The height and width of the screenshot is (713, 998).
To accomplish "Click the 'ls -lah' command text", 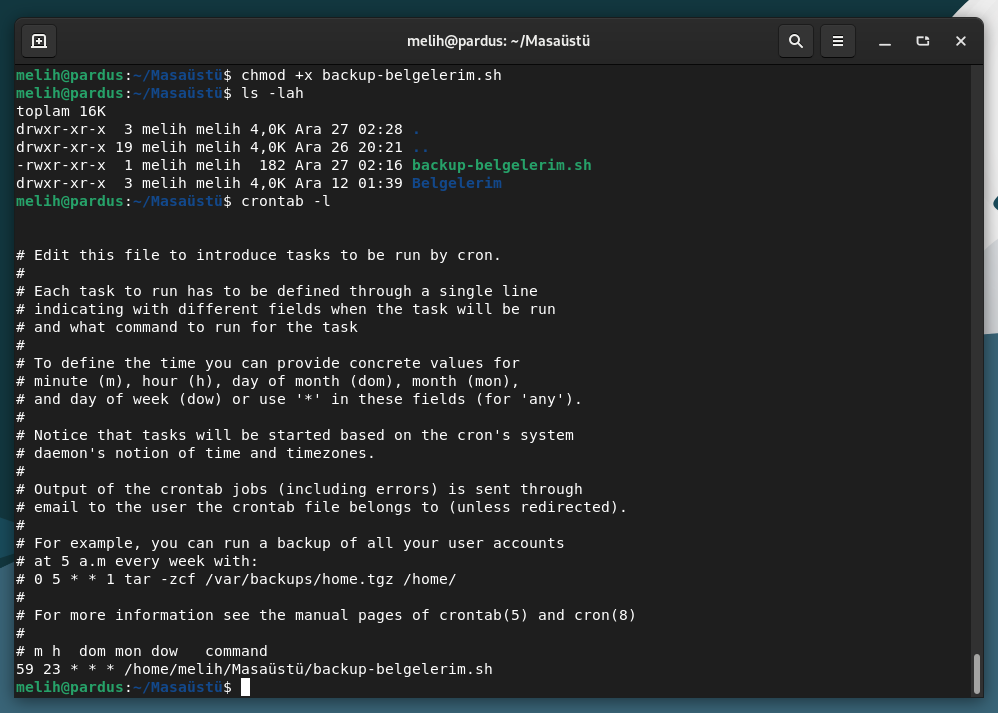I will pyautogui.click(x=272, y=93).
